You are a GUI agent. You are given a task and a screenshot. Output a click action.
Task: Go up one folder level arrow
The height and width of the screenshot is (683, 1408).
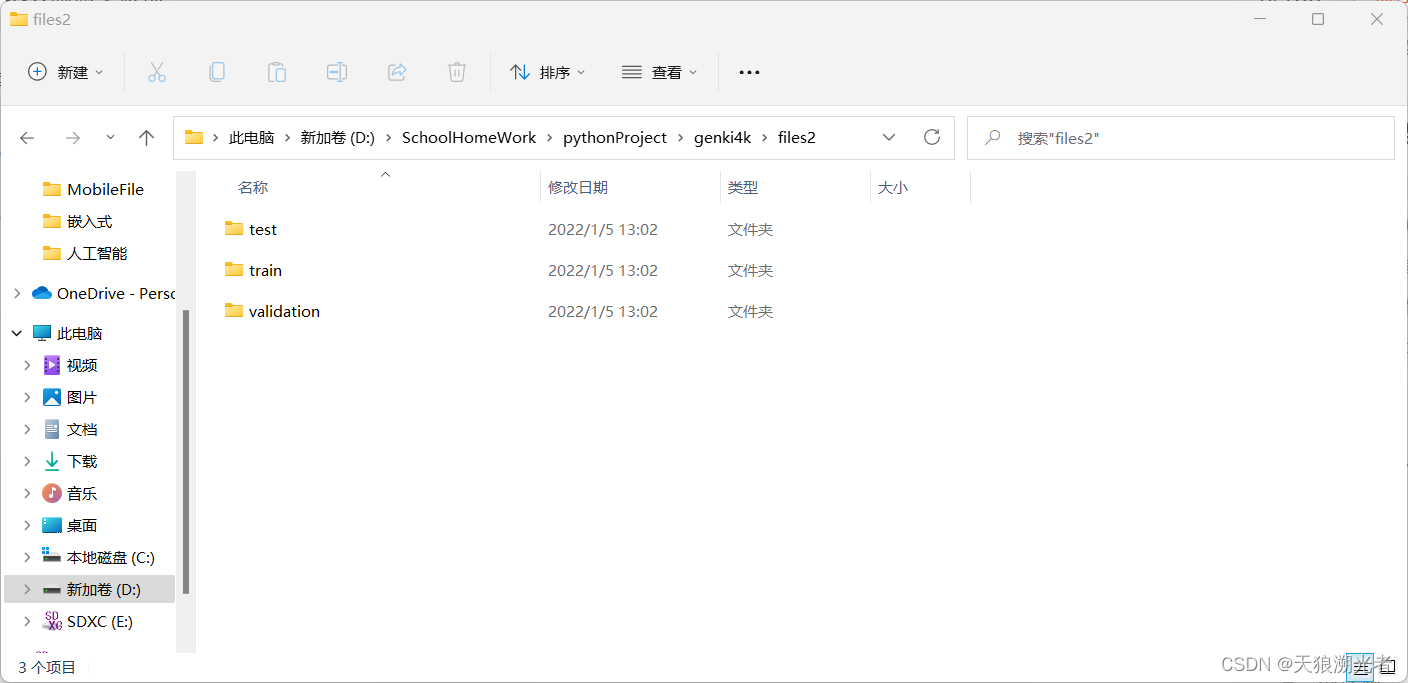[147, 138]
